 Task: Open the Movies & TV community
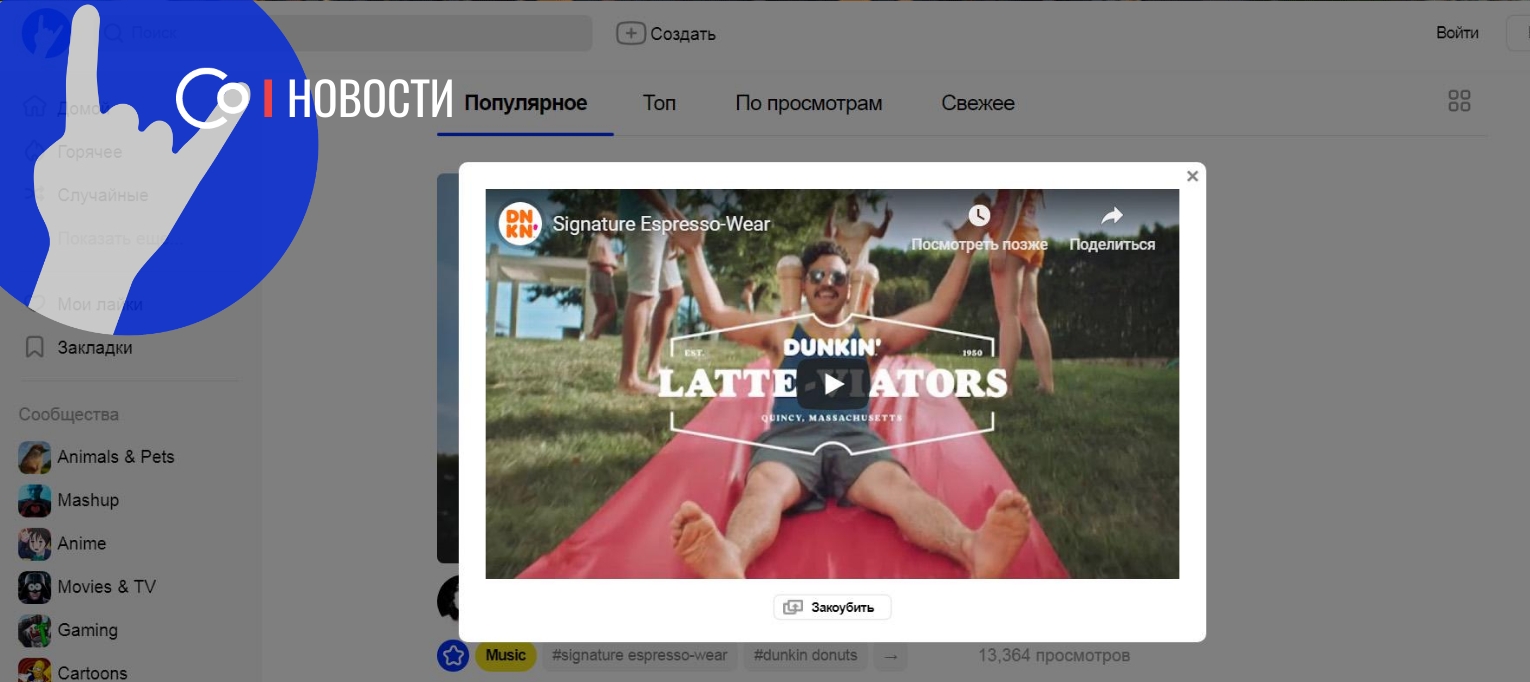click(87, 587)
